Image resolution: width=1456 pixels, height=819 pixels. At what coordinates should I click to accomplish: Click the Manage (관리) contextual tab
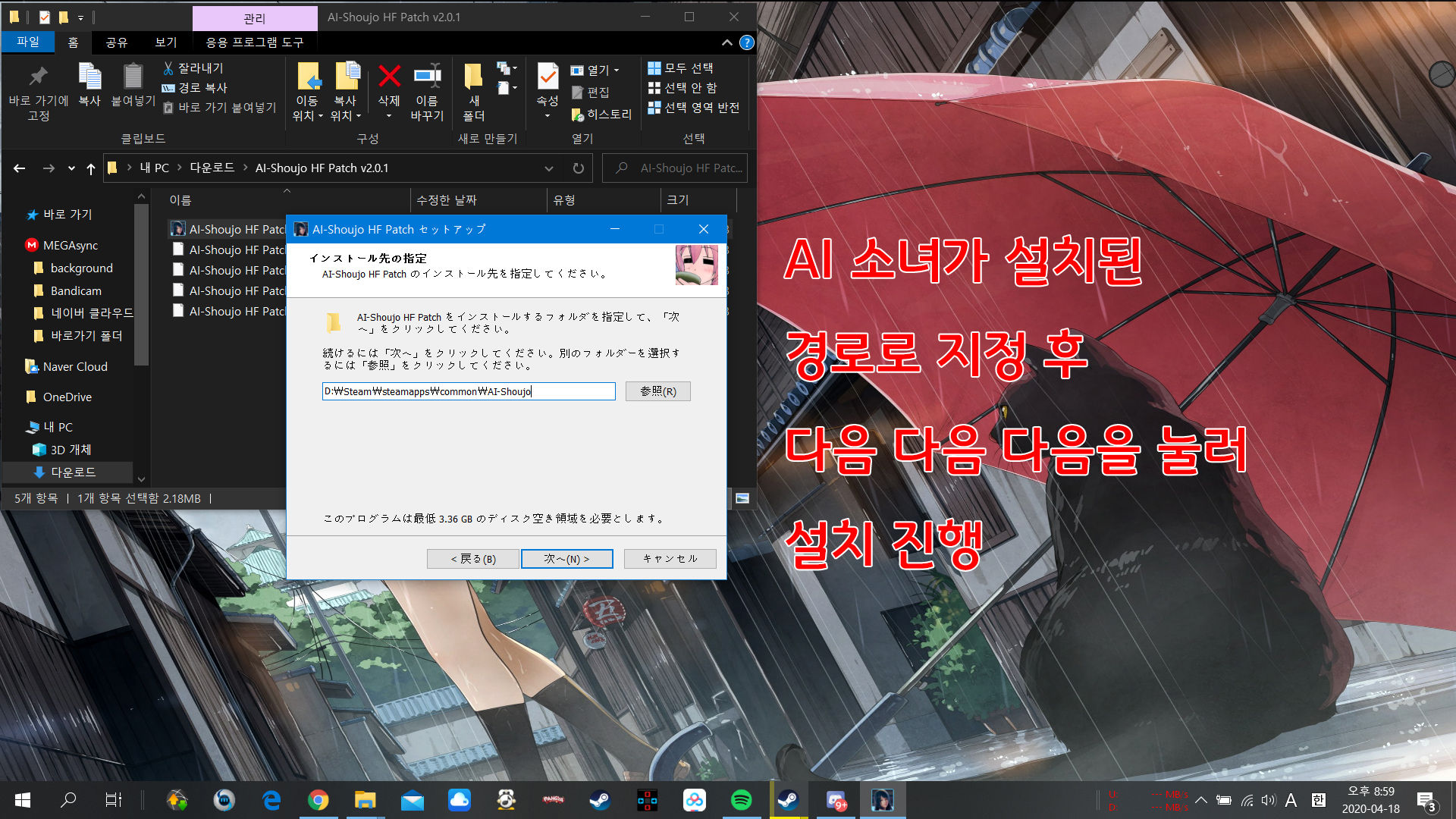[255, 18]
